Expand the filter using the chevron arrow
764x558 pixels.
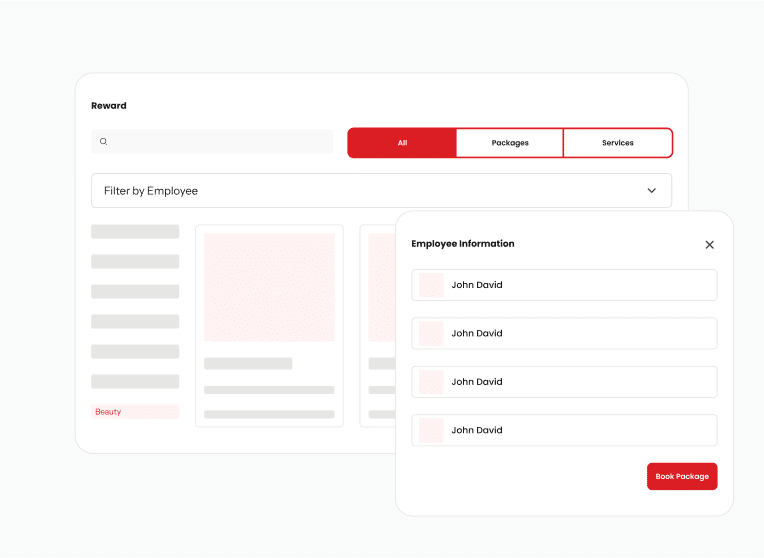point(651,191)
